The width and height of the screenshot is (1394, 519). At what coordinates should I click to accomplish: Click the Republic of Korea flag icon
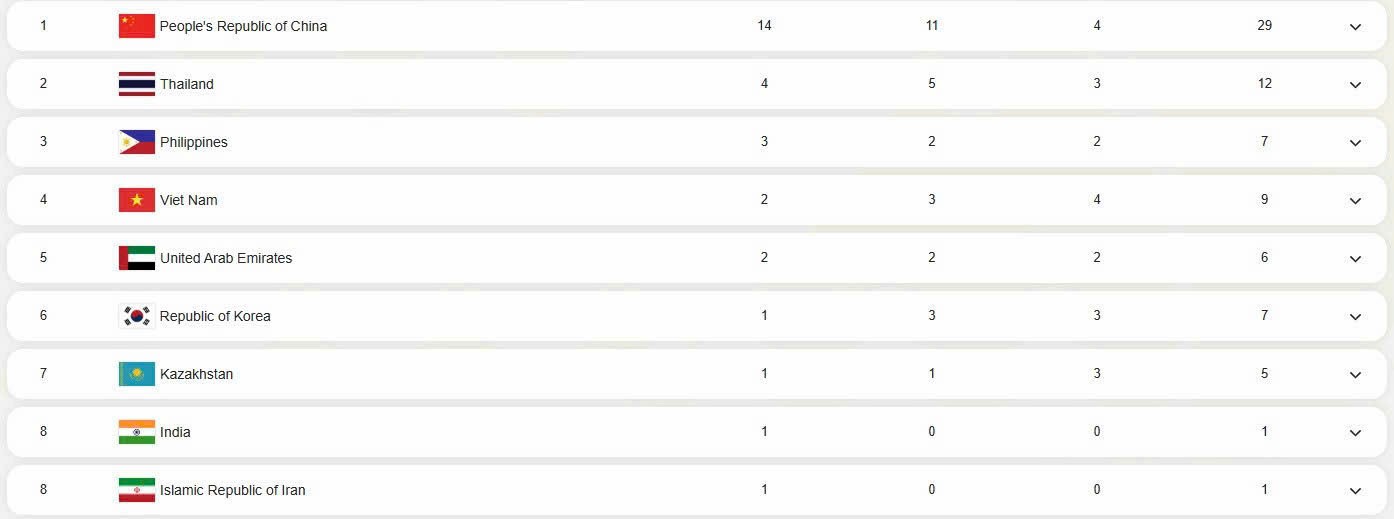(x=136, y=316)
